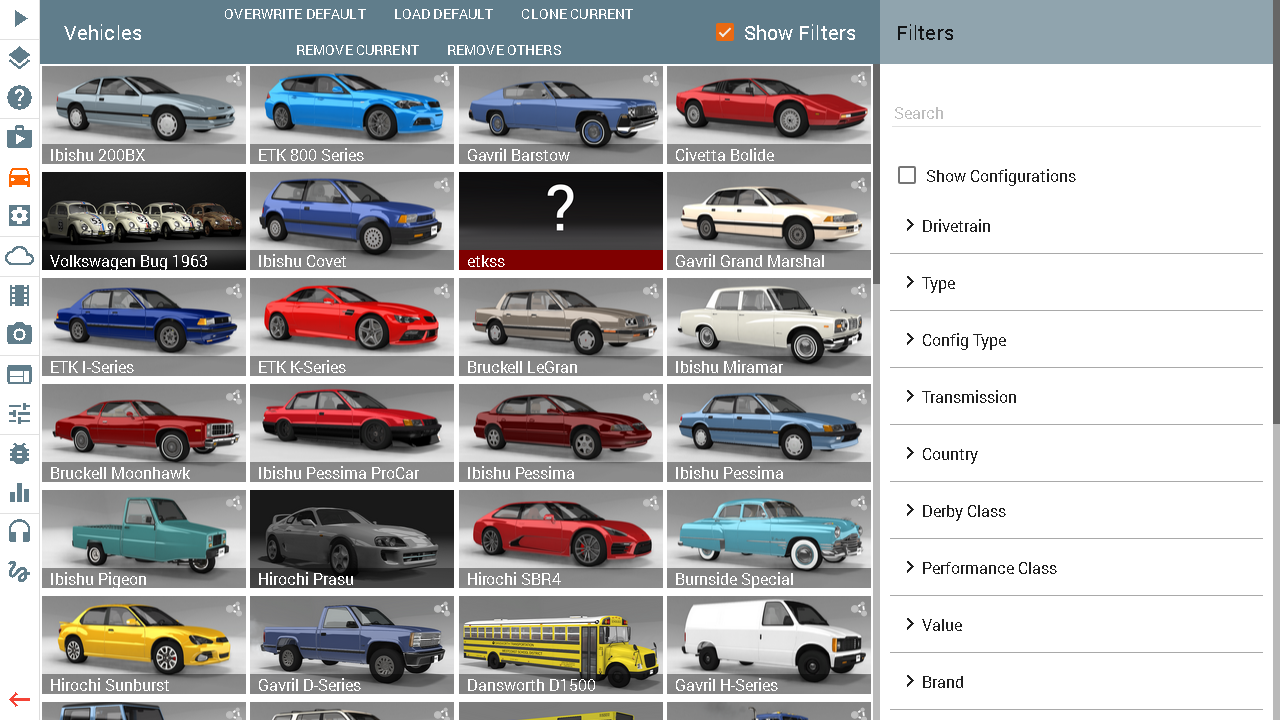This screenshot has width=1280, height=720.
Task: Click the squiggly line icon in the sidebar
Action: (x=20, y=571)
